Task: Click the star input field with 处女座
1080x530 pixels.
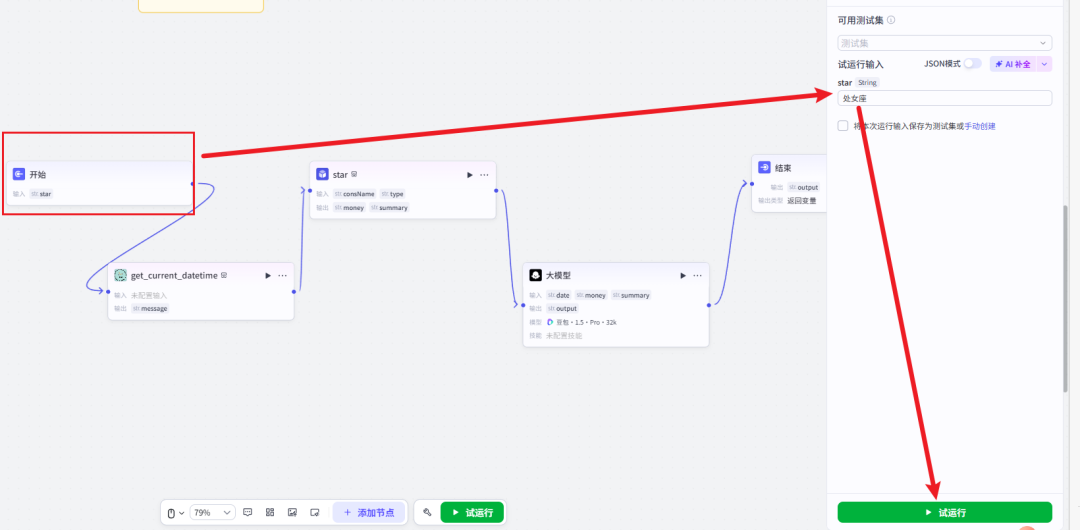Action: (x=944, y=99)
